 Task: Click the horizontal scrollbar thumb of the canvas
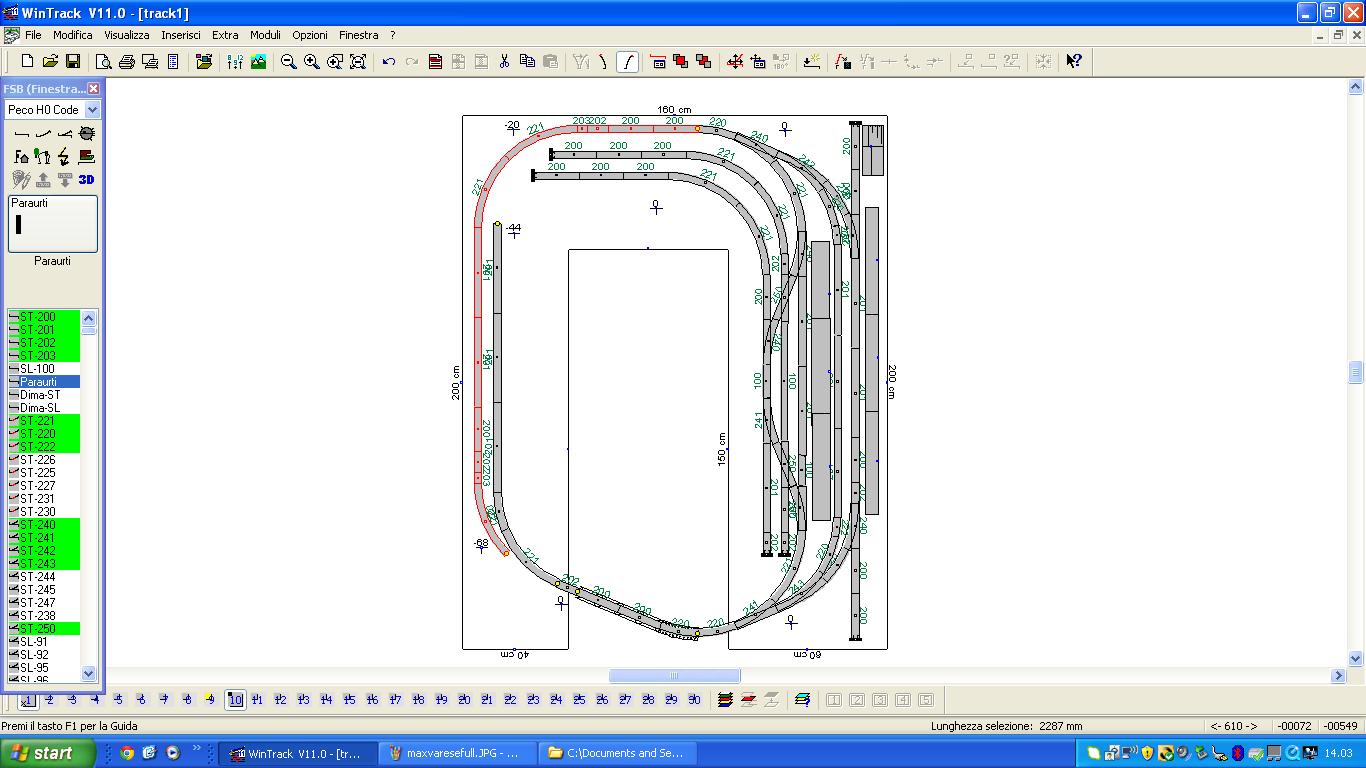coord(674,676)
